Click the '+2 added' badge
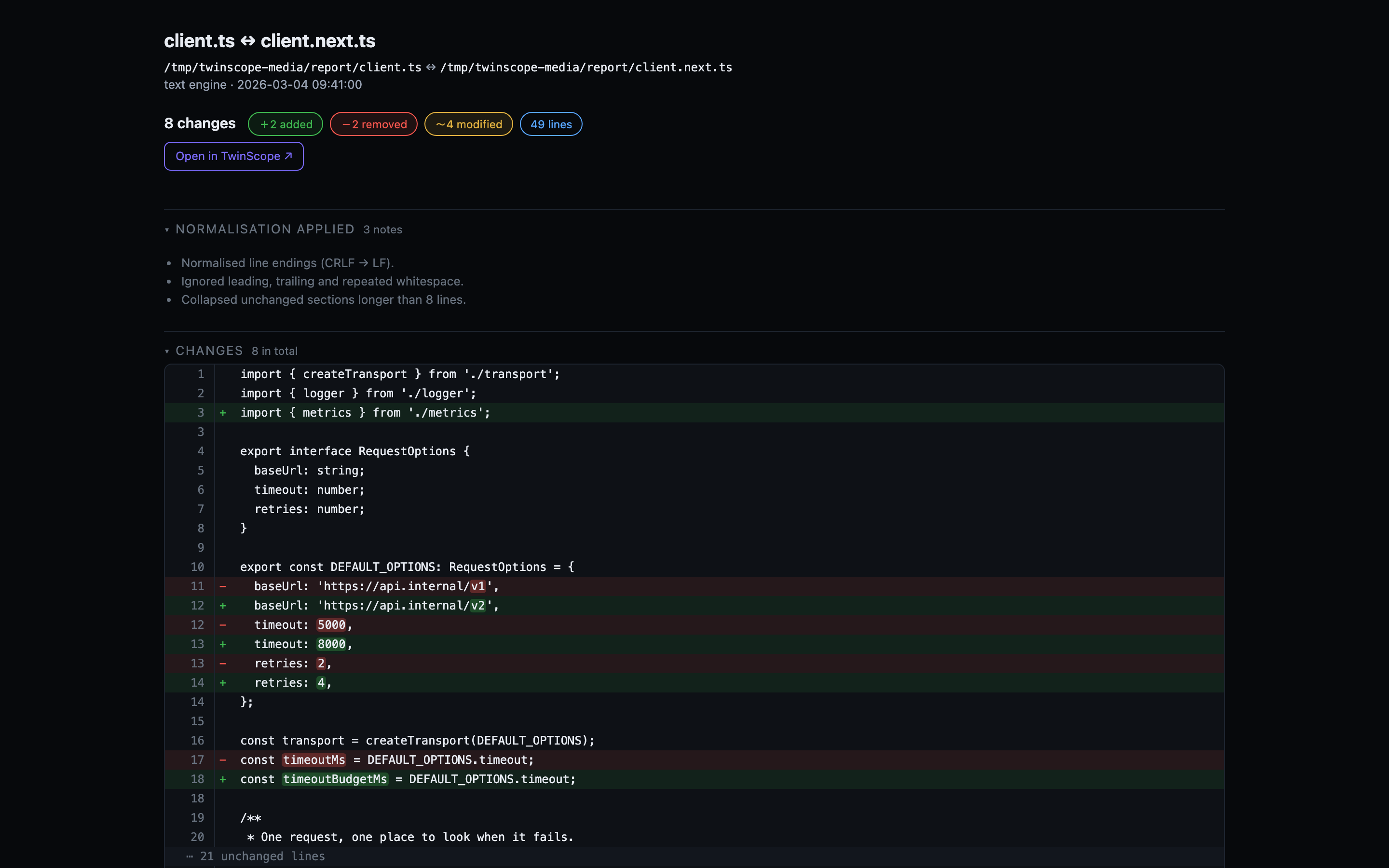Image resolution: width=1389 pixels, height=868 pixels. (285, 124)
